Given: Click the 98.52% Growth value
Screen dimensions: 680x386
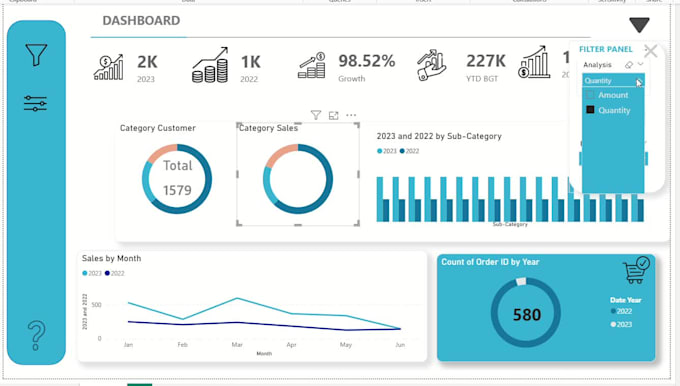Looking at the screenshot, I should pyautogui.click(x=366, y=61).
